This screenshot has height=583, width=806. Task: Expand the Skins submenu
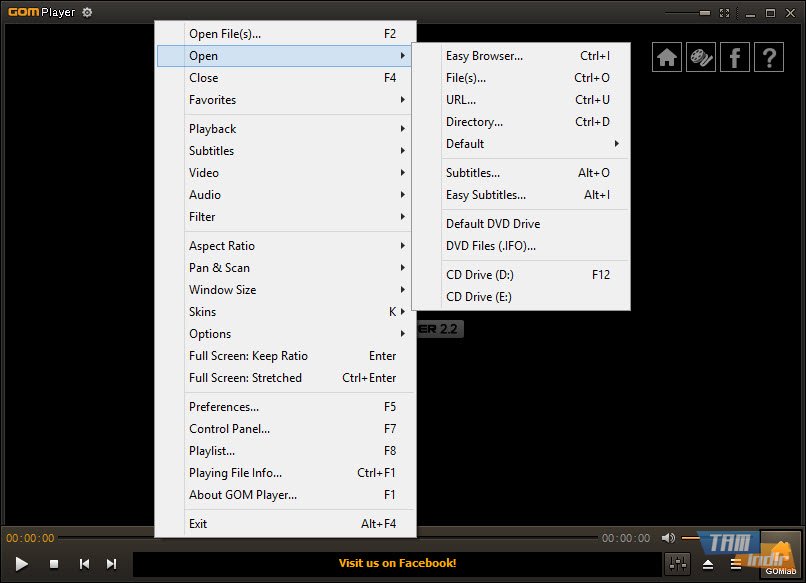click(x=286, y=312)
